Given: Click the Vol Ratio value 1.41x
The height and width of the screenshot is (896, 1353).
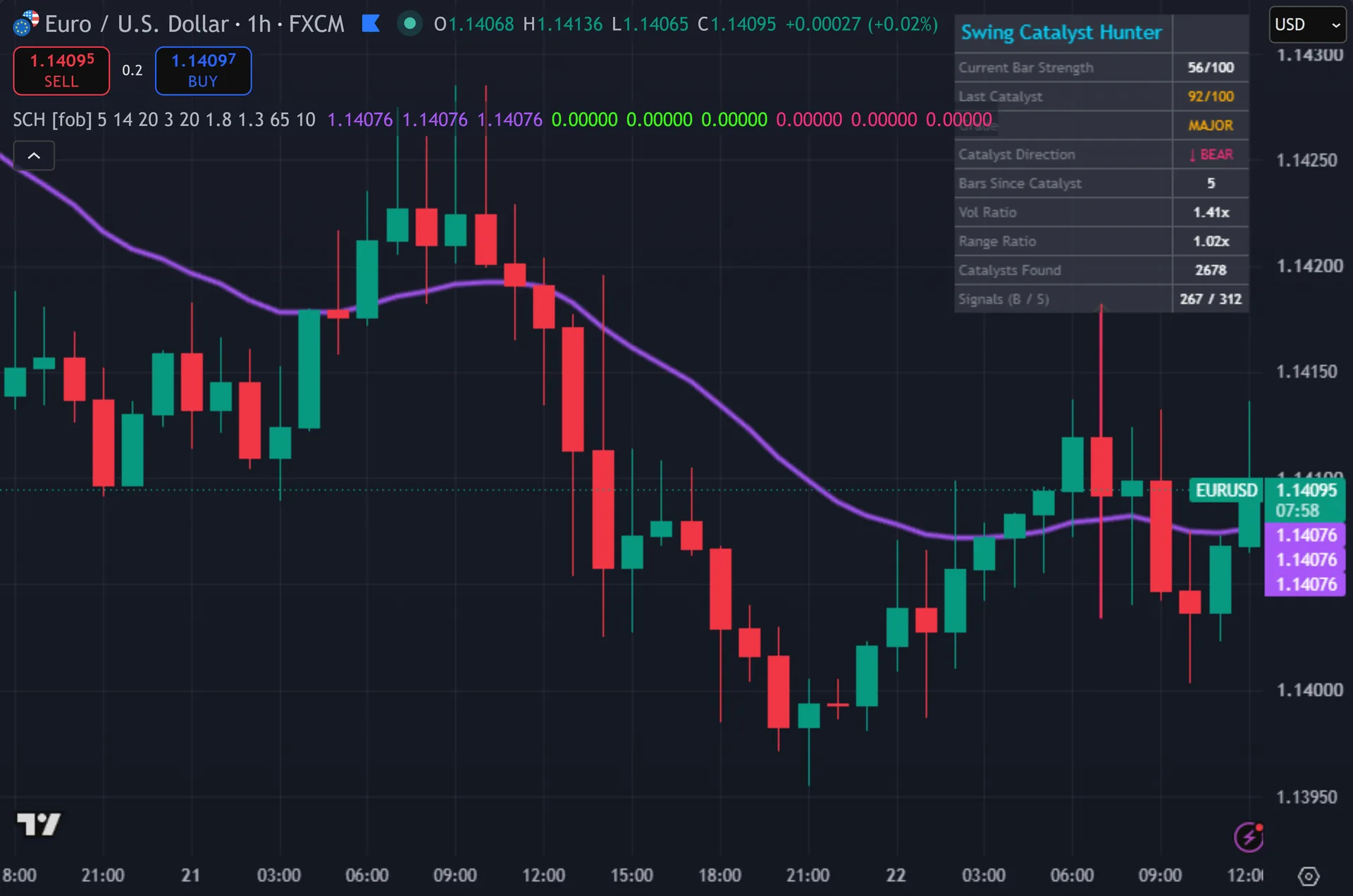Looking at the screenshot, I should 1211,212.
